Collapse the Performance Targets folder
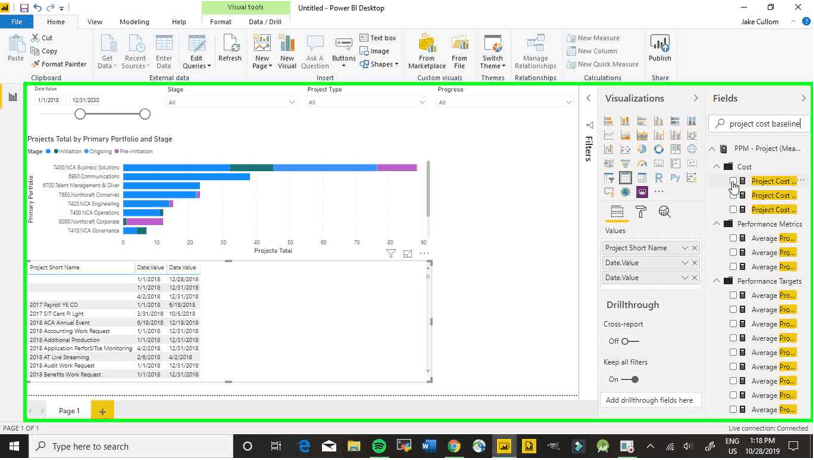 point(716,281)
